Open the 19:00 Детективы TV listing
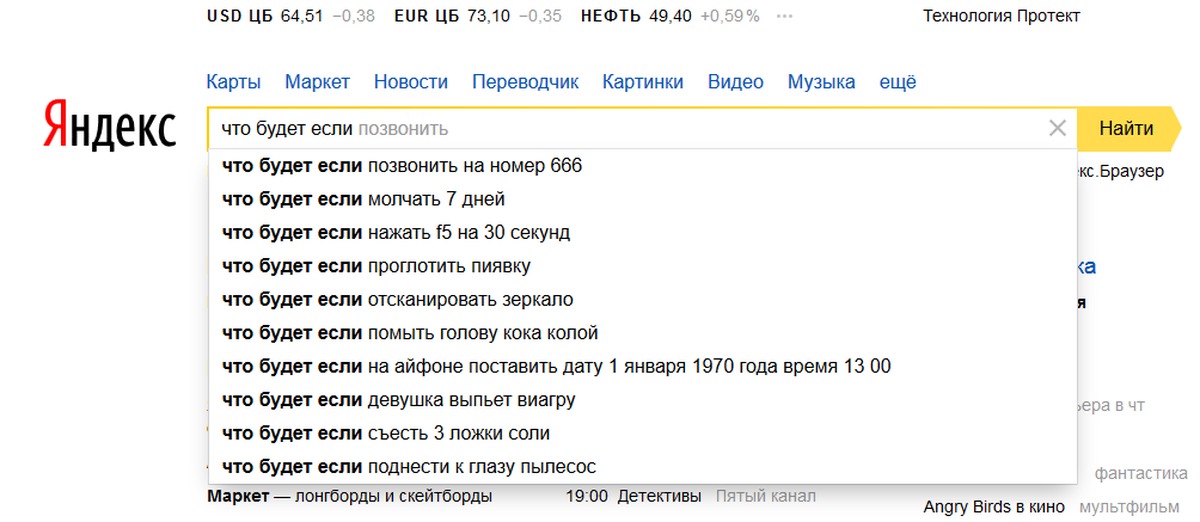Viewport: 1200px width, 522px height. [x=635, y=496]
